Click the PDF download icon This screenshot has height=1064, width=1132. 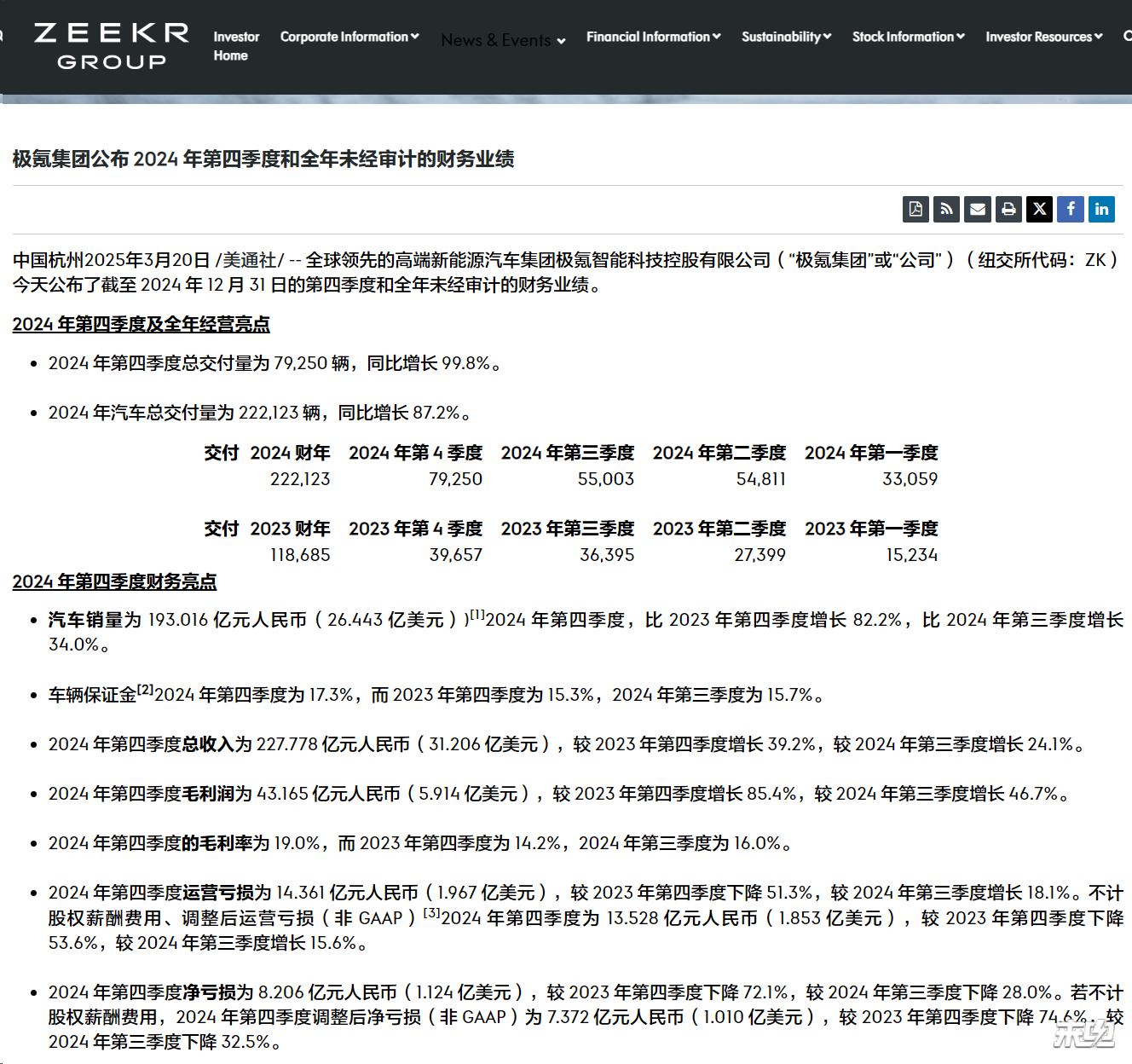(x=916, y=209)
